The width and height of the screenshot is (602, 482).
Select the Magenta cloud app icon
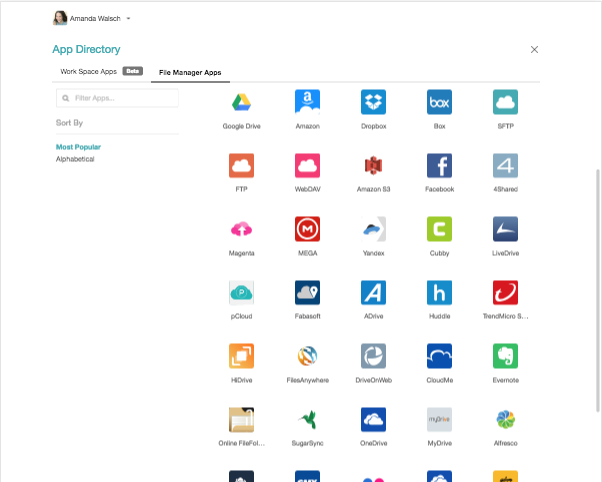click(x=241, y=229)
